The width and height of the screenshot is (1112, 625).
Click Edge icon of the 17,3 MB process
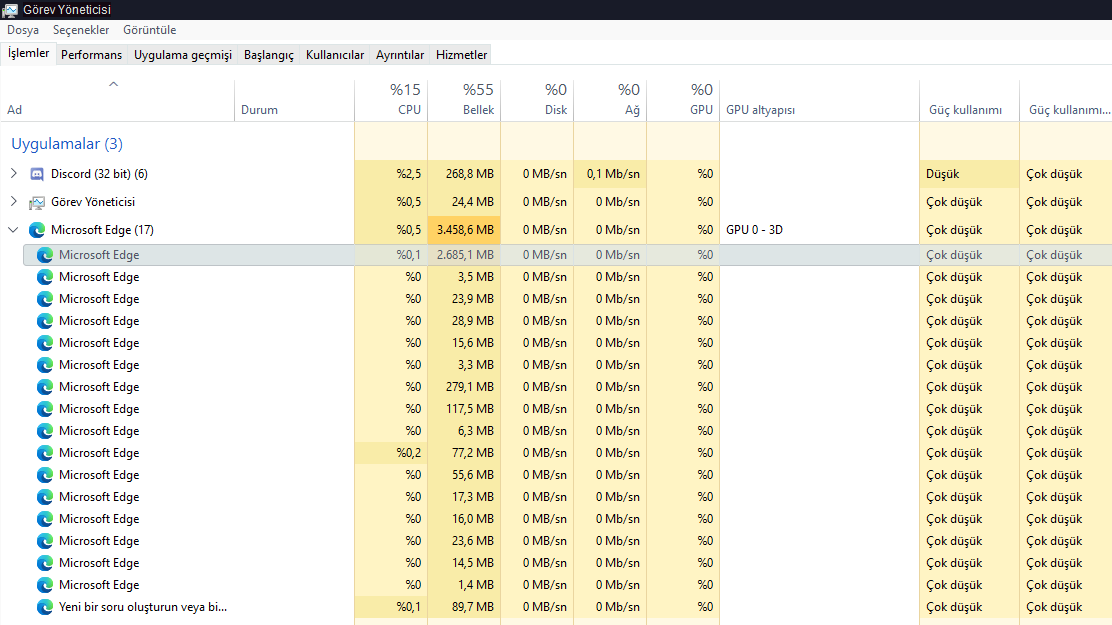tap(45, 497)
